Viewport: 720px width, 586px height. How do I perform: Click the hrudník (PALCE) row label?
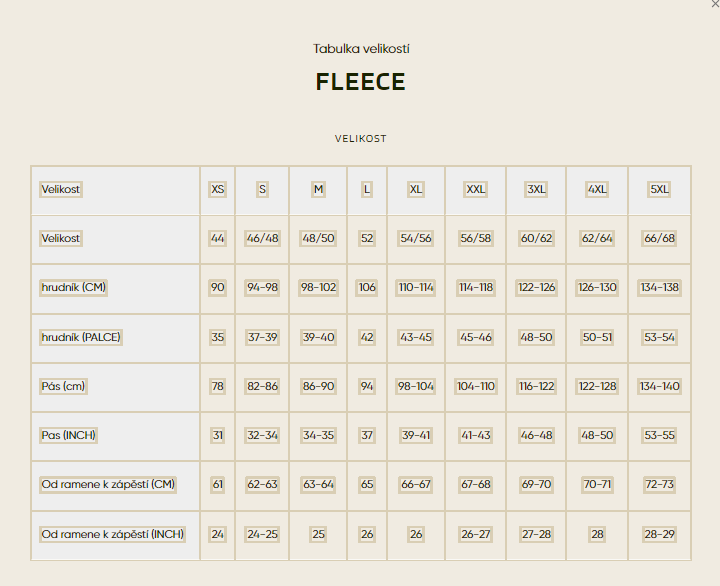[x=81, y=338]
